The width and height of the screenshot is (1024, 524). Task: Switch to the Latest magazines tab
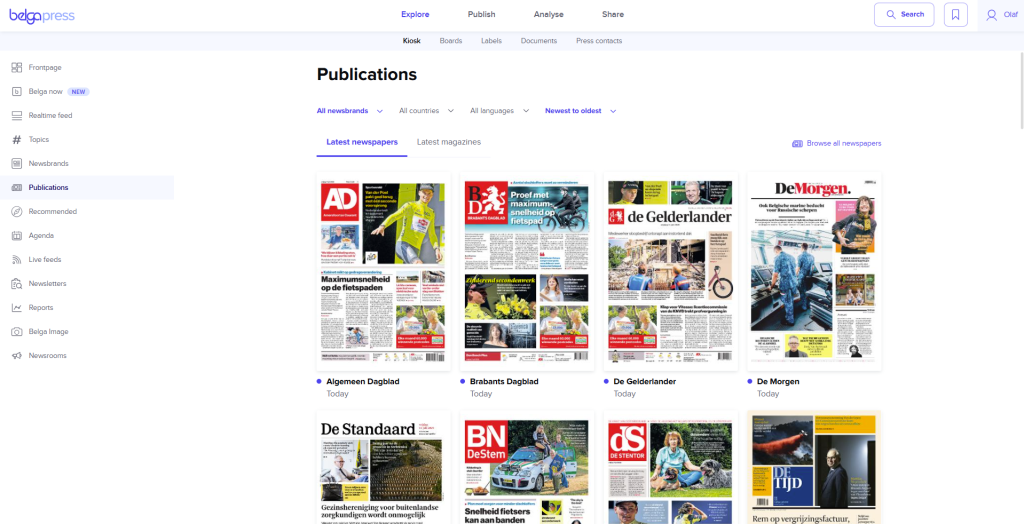(x=449, y=142)
